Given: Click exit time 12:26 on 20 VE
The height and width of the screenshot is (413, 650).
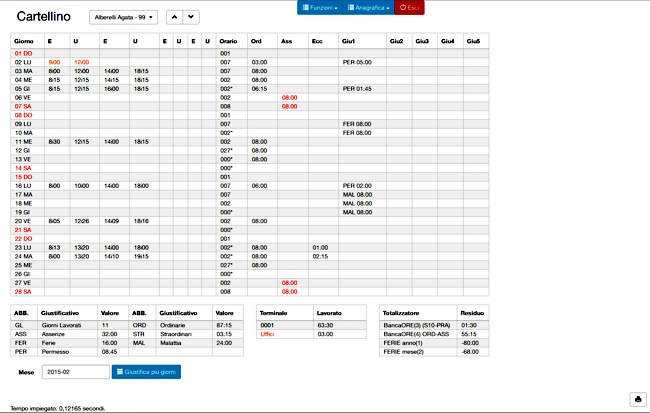Looking at the screenshot, I should coord(82,221).
